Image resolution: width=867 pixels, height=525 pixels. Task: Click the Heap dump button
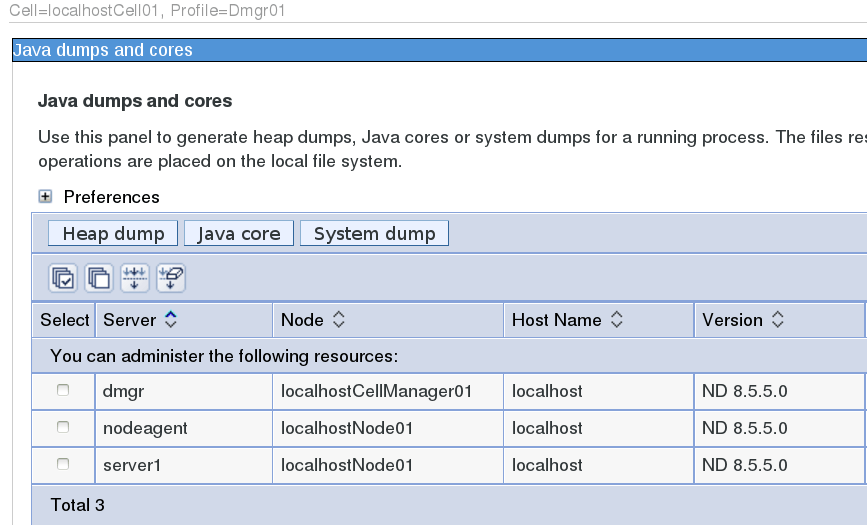(113, 233)
